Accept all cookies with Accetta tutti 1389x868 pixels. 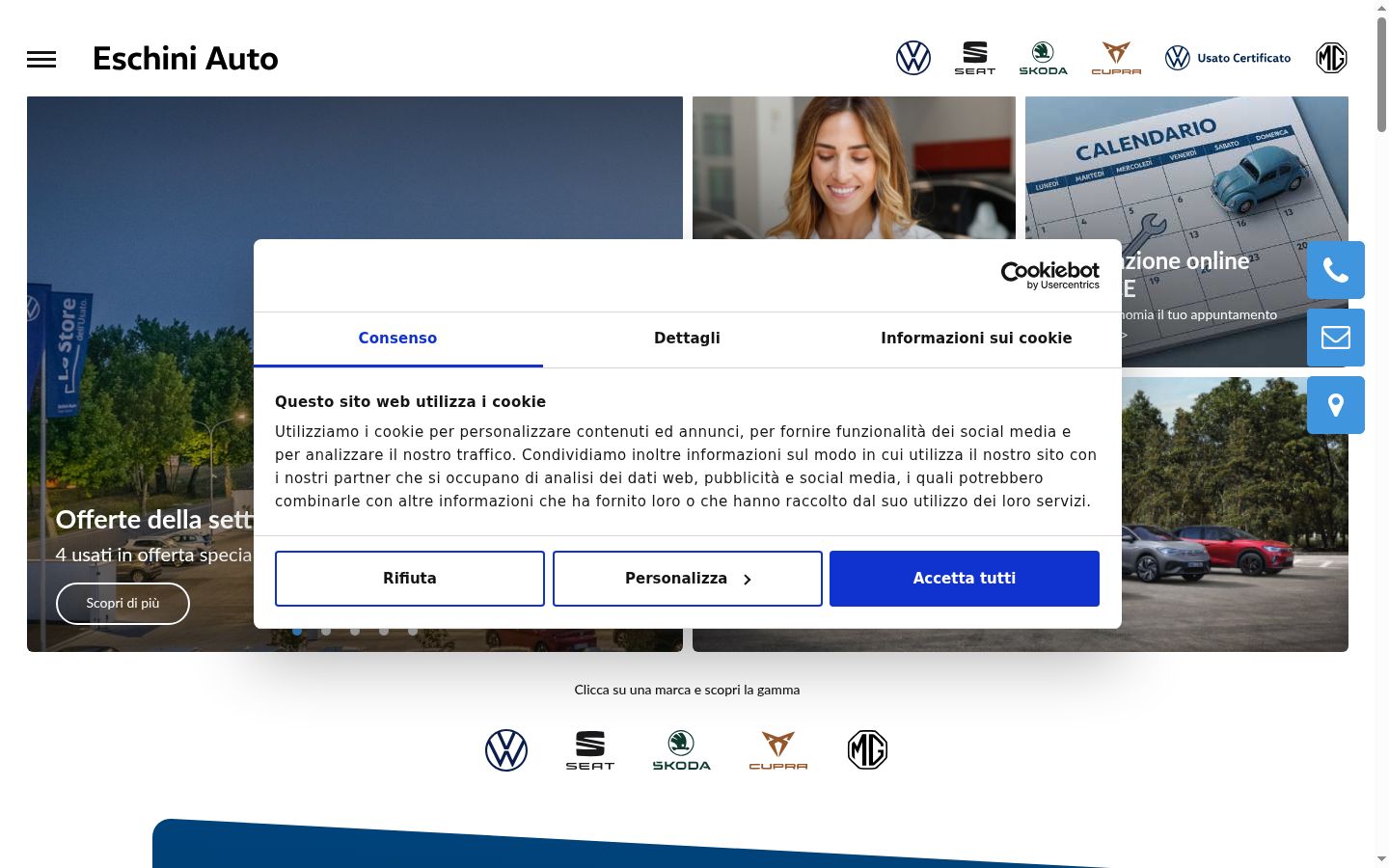click(x=965, y=579)
